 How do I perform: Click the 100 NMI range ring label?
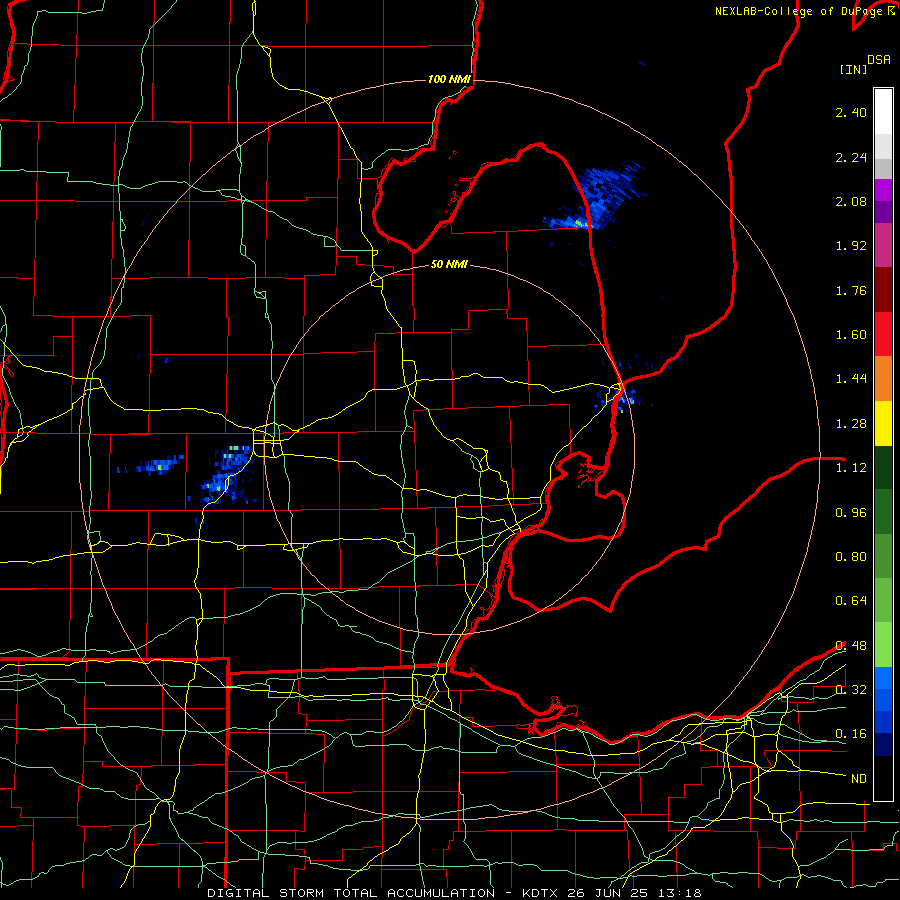click(x=449, y=79)
